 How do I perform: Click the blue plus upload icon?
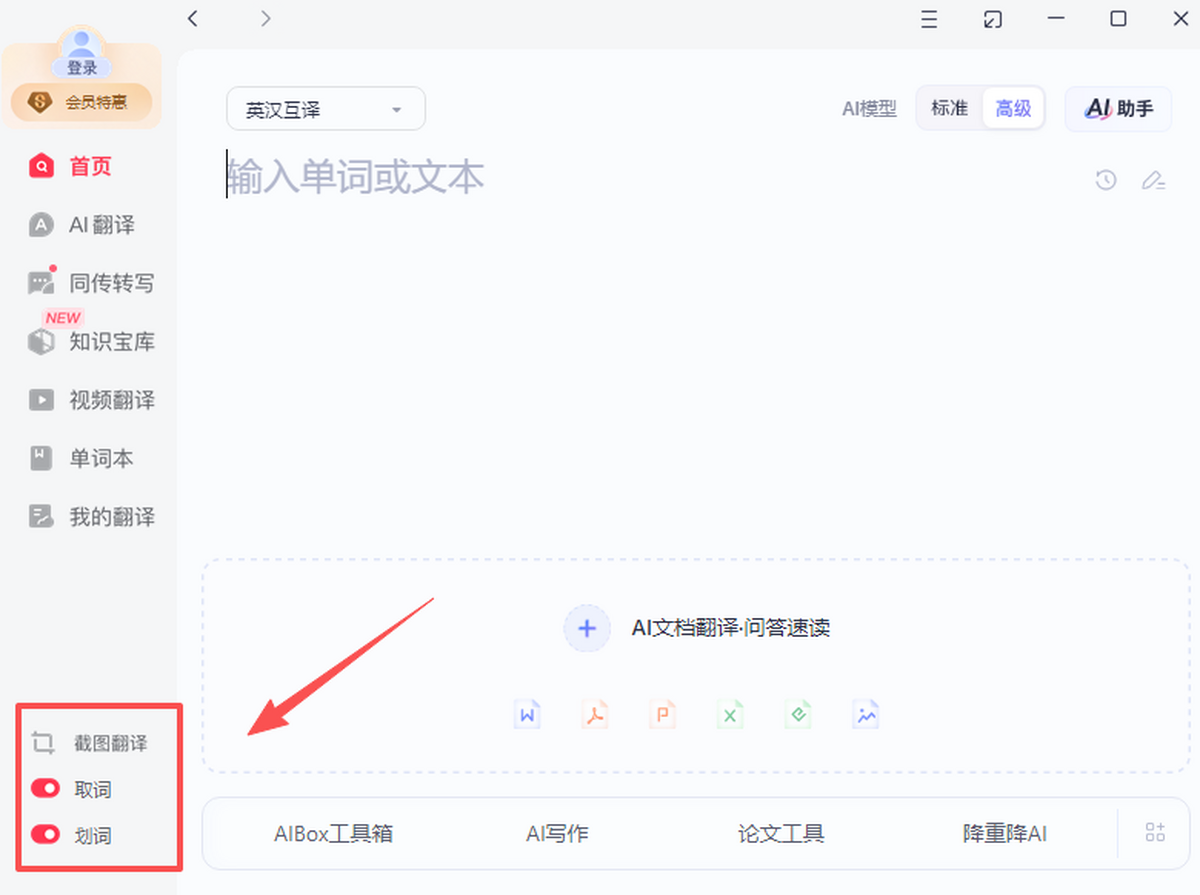[x=587, y=628]
